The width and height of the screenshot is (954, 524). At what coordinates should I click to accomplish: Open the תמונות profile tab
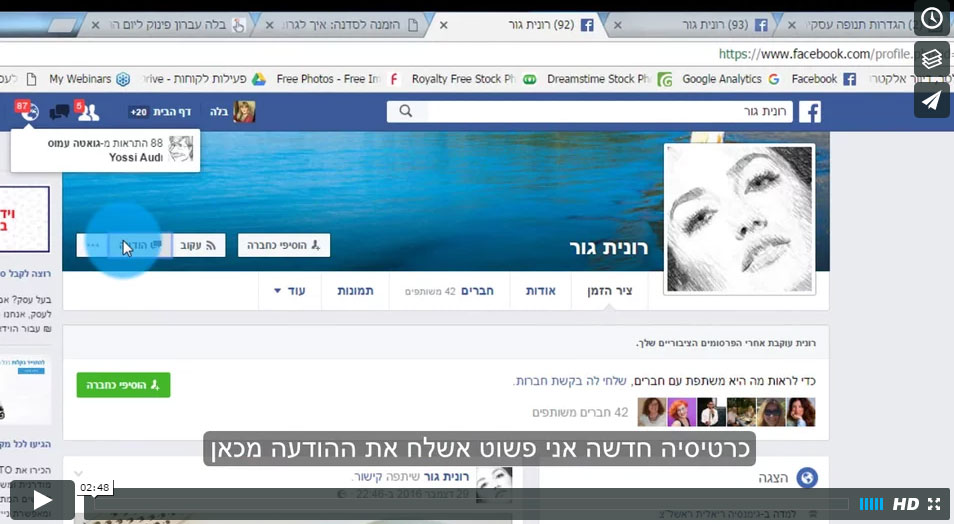355,291
